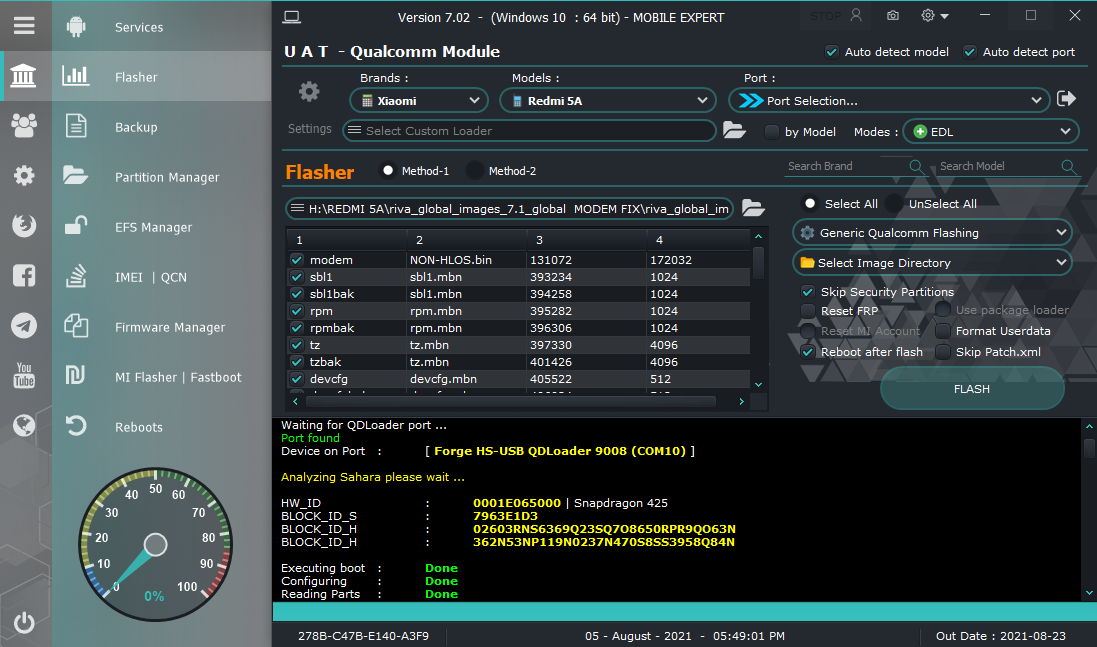Open Services from the sidebar menu
The width and height of the screenshot is (1097, 647).
(162, 27)
